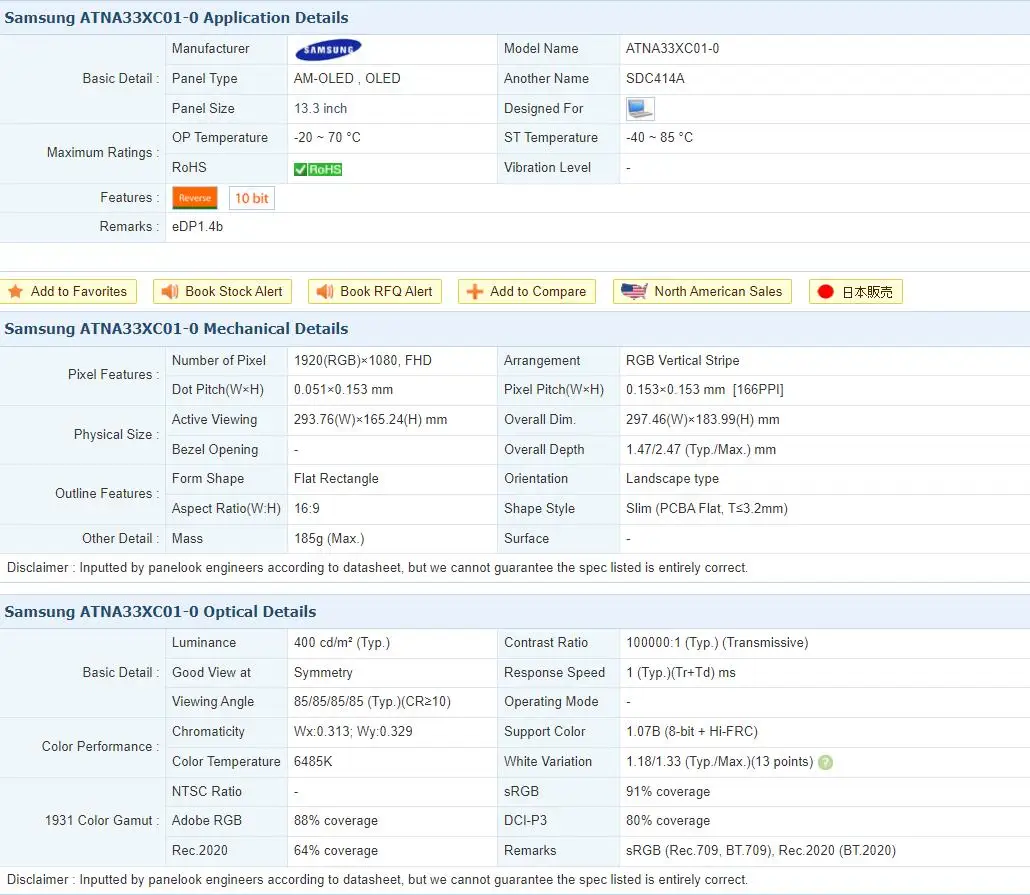Click the Symmetry good view value
Viewport: 1030px width, 895px height.
click(x=323, y=672)
